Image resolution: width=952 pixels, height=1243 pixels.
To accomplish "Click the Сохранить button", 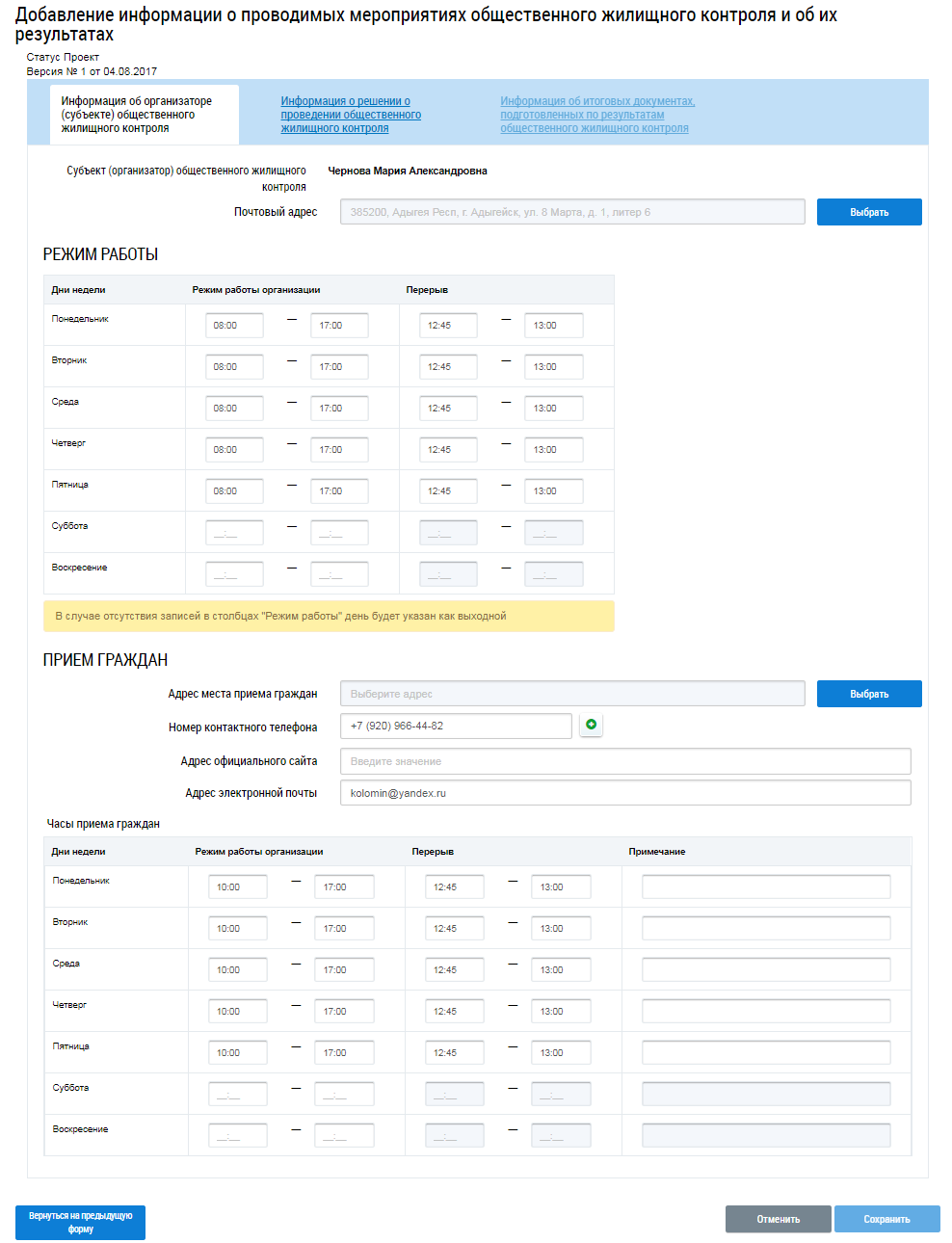I will pos(886,1219).
